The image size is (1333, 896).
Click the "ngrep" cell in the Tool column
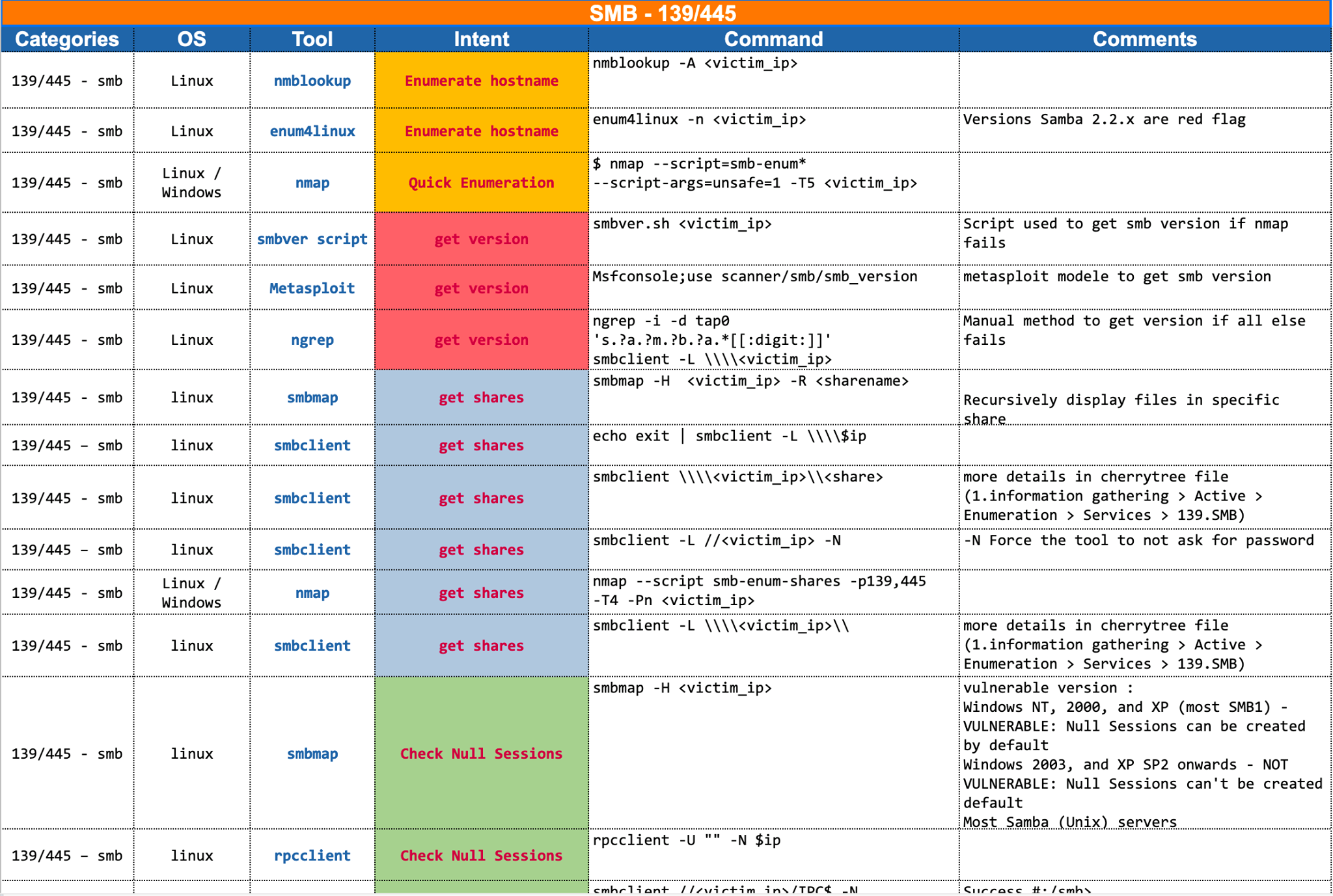(x=312, y=340)
